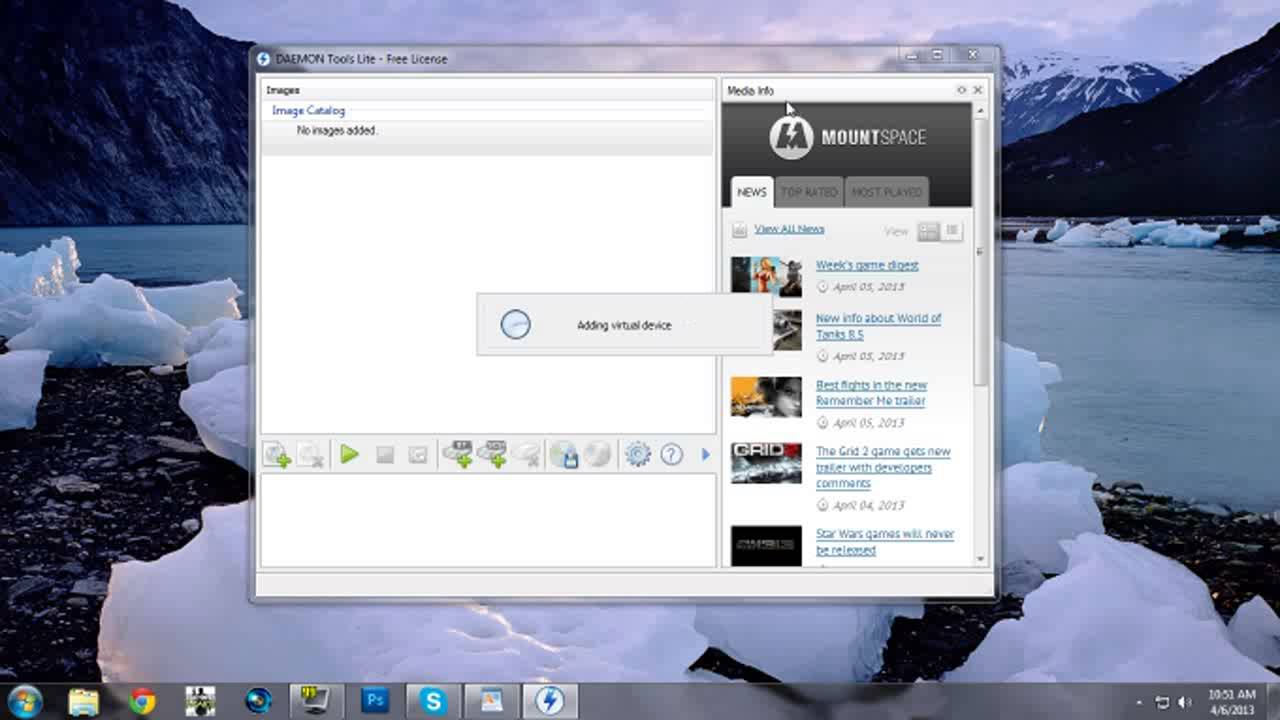Click the 'No images added.' text
The image size is (1280, 720).
point(337,130)
